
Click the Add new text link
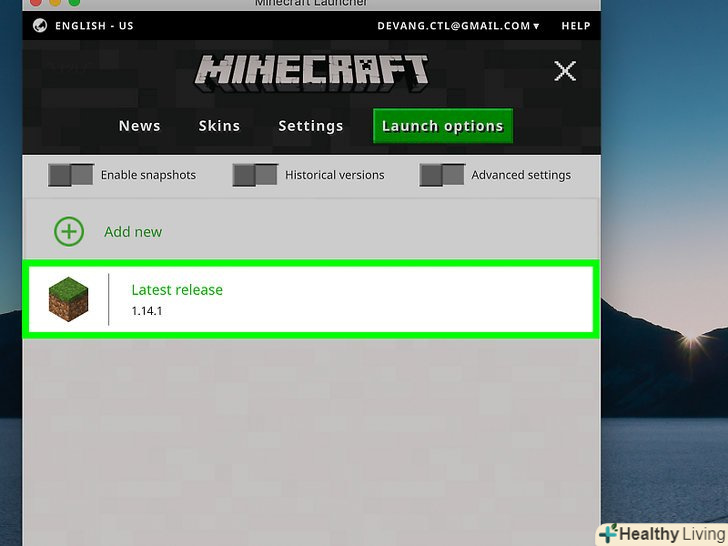pyautogui.click(x=133, y=232)
